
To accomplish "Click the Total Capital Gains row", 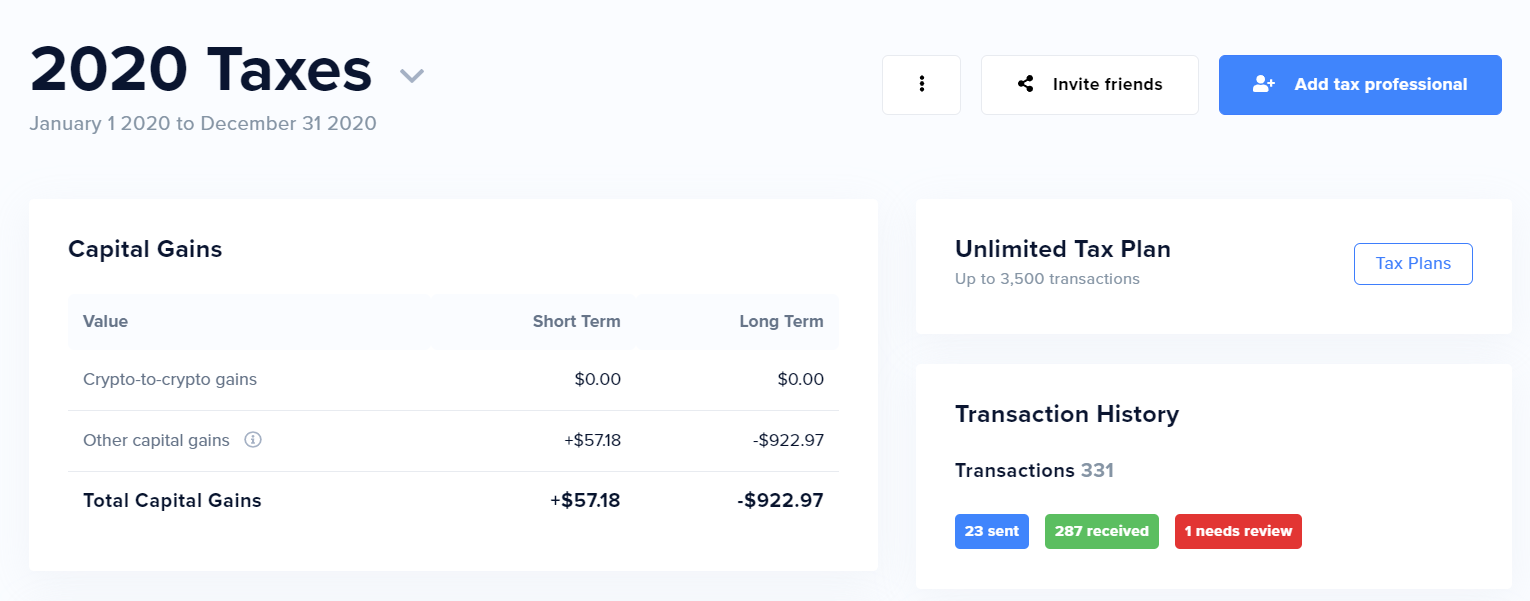I will click(x=453, y=501).
